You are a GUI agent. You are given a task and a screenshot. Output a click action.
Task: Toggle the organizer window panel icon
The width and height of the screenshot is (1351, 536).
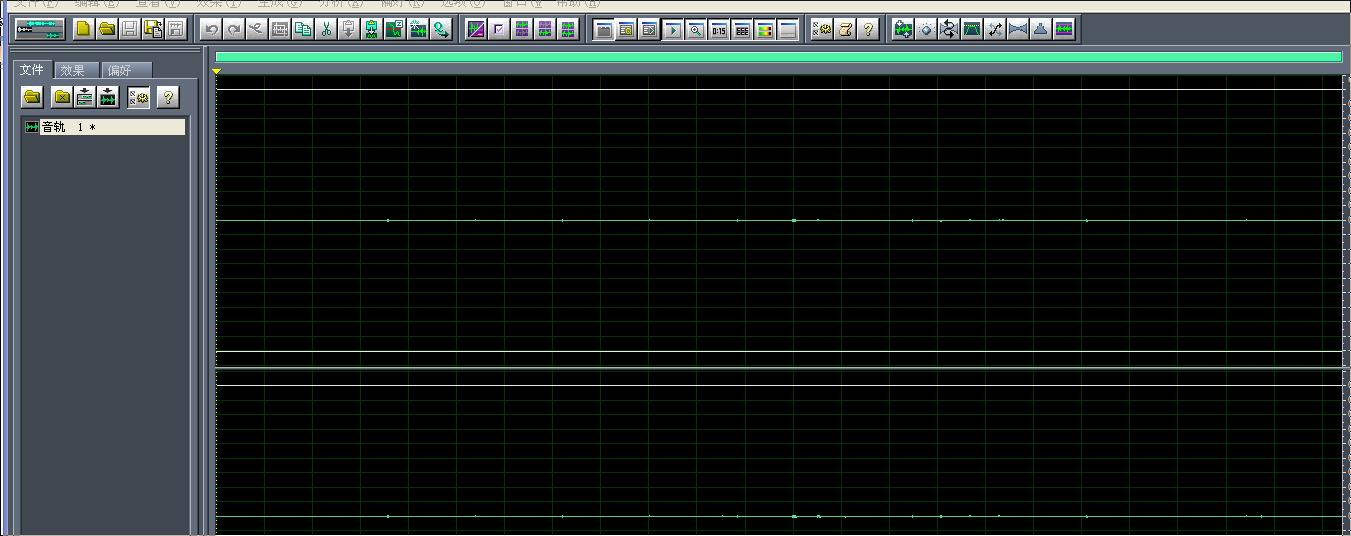tap(603, 29)
